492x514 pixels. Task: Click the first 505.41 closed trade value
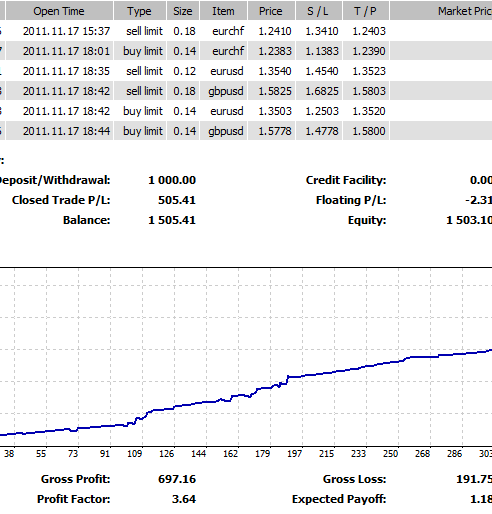(177, 200)
